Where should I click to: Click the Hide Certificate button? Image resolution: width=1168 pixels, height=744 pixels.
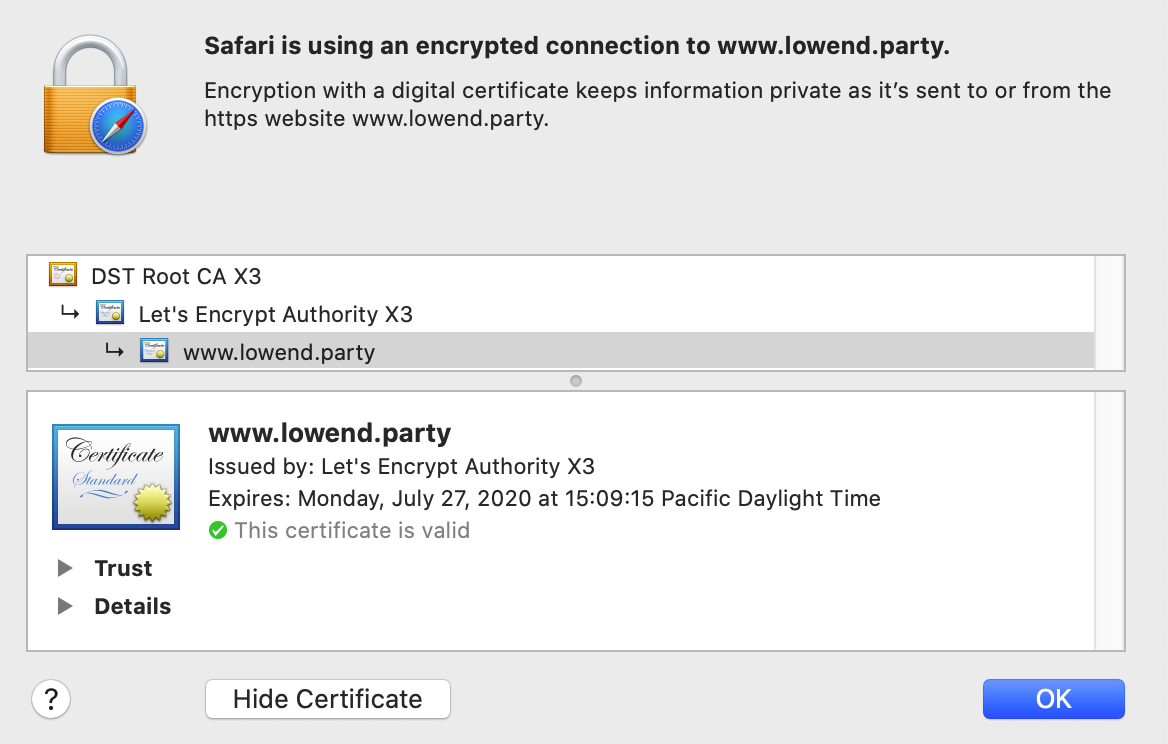[x=328, y=699]
